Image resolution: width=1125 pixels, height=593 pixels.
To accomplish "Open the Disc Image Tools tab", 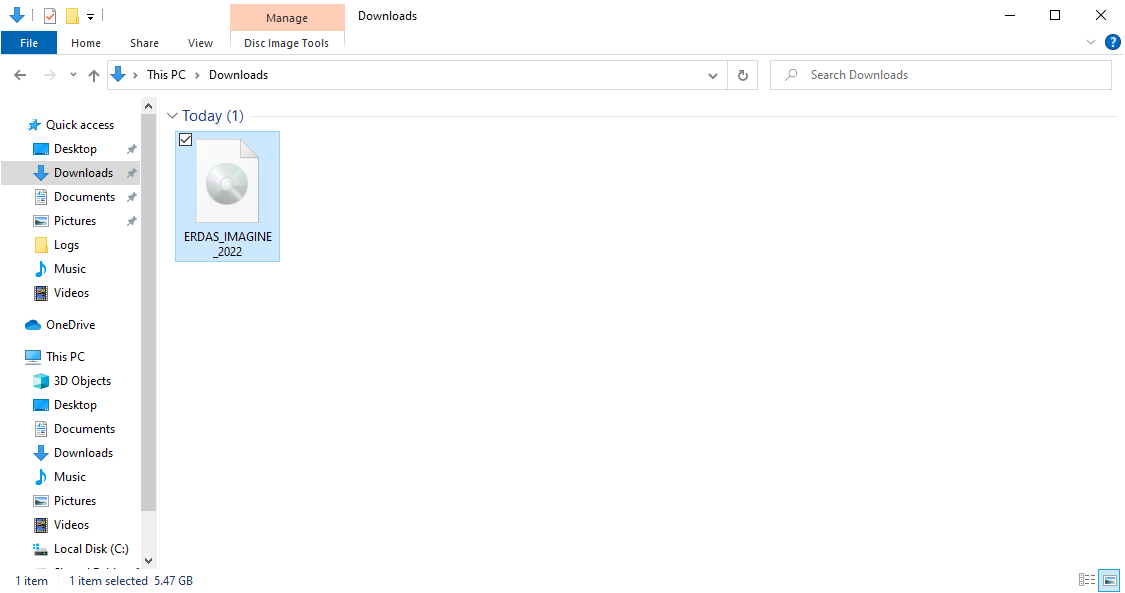I will click(287, 43).
